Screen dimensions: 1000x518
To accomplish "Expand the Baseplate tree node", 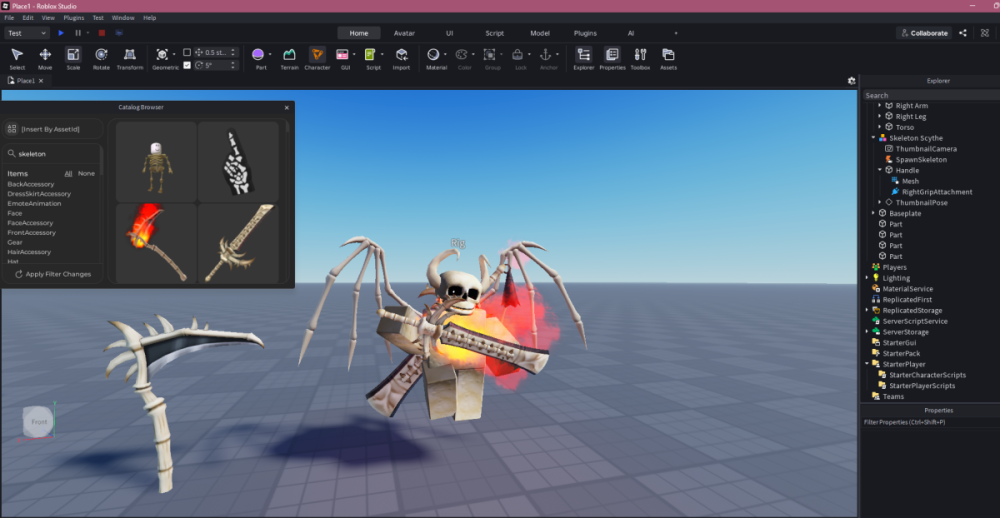I will pyautogui.click(x=874, y=213).
